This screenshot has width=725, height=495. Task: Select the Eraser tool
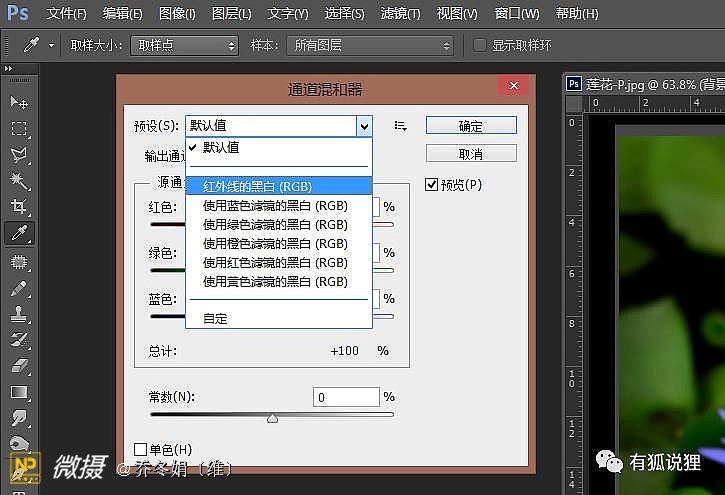point(19,366)
